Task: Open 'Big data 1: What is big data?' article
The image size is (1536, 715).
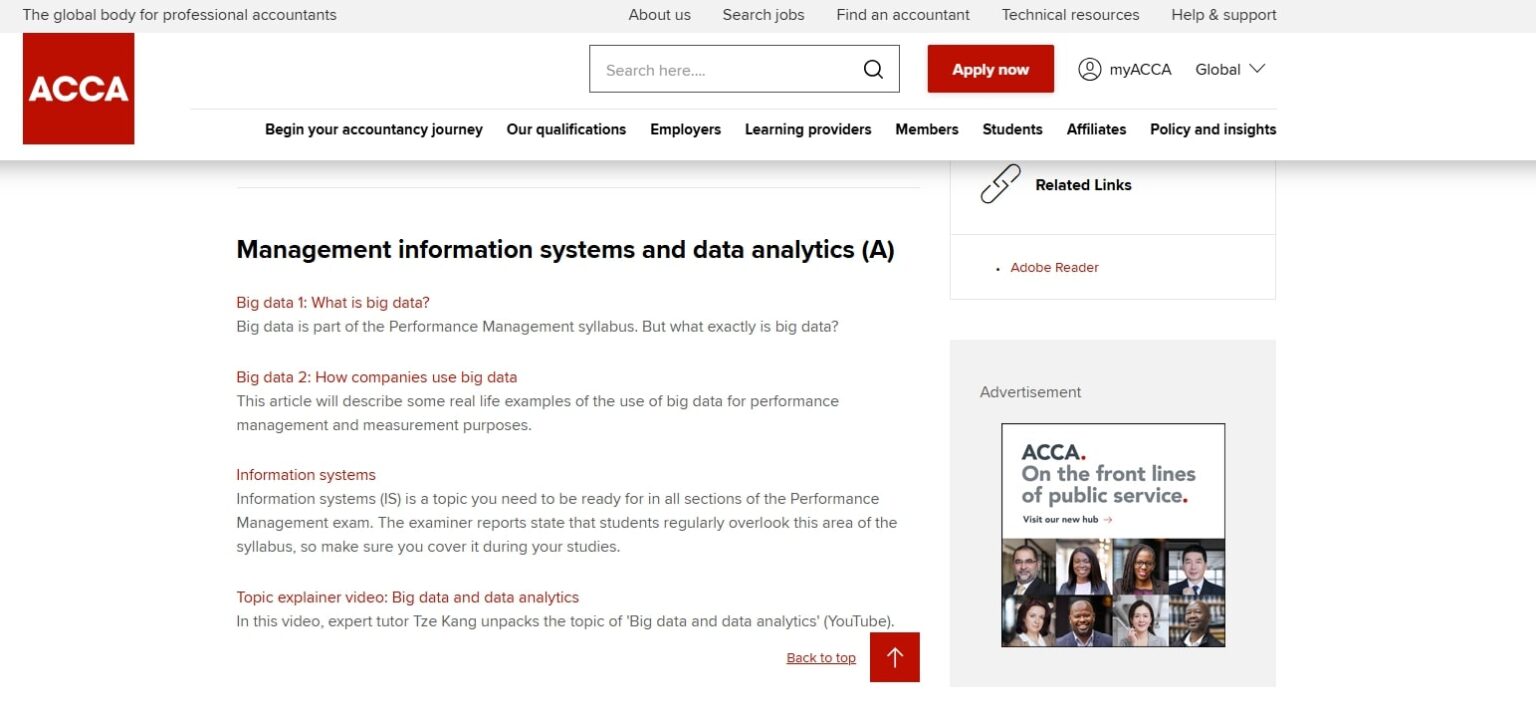Action: [x=332, y=302]
